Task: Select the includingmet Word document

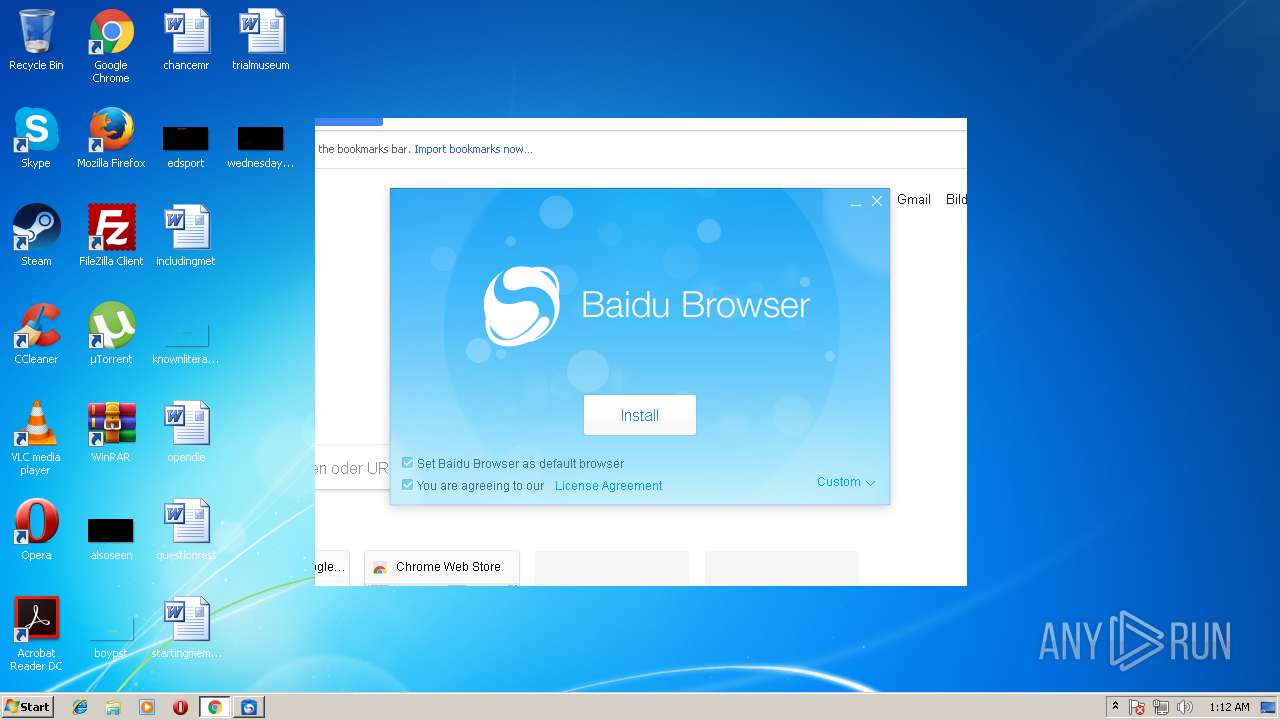Action: tap(186, 236)
